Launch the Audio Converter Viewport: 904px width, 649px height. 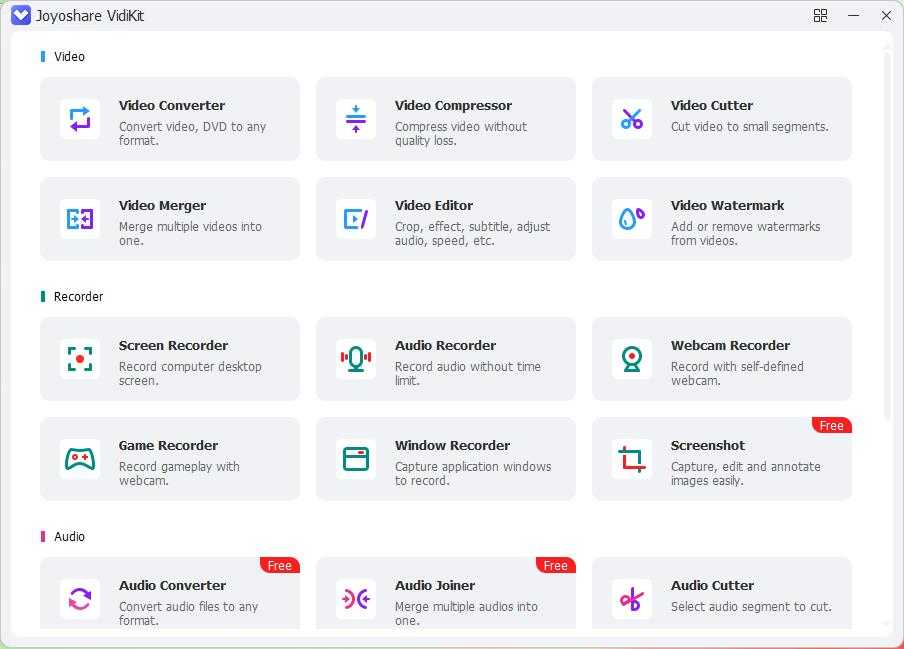(x=170, y=598)
